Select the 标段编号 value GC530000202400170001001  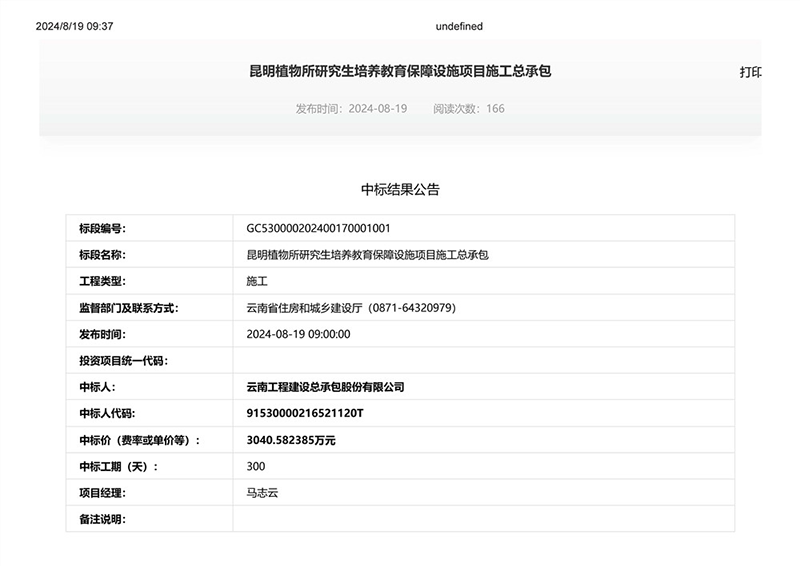pyautogui.click(x=325, y=229)
